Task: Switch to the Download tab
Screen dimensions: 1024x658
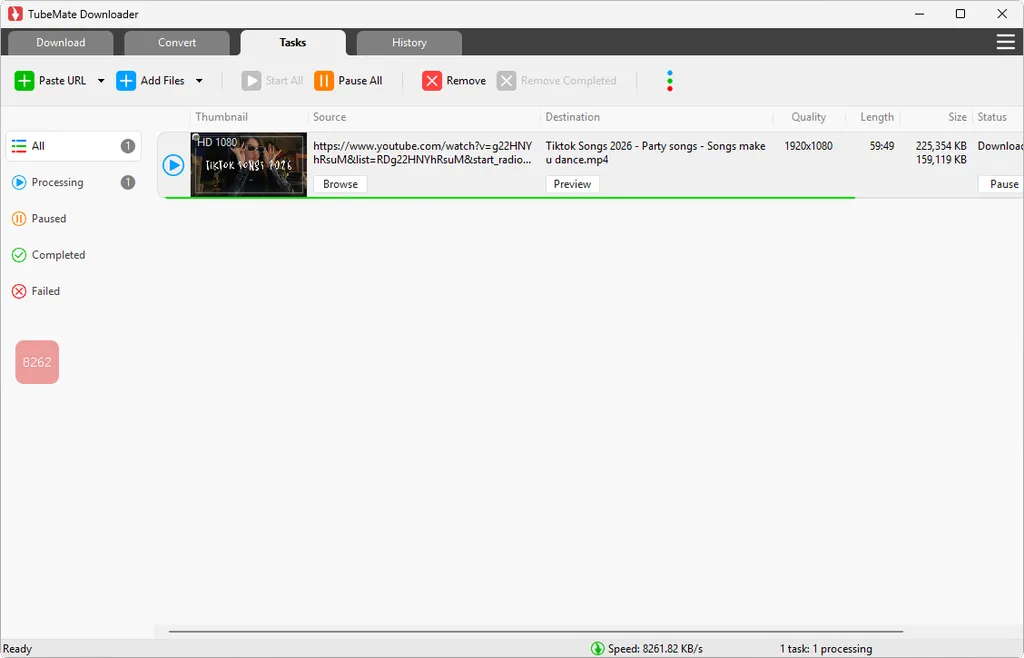Action: (61, 42)
